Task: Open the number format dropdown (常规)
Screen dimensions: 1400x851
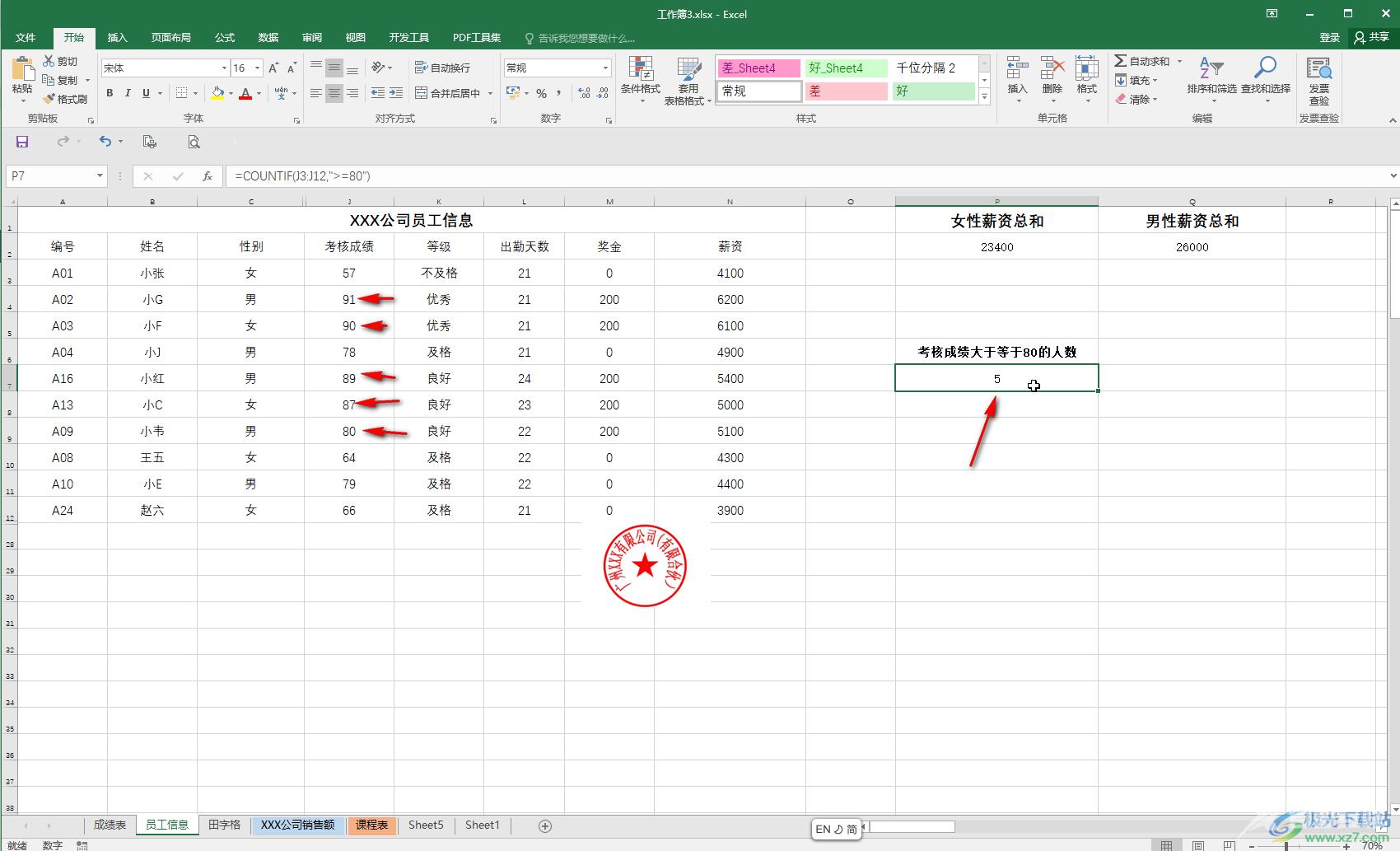Action: point(606,68)
